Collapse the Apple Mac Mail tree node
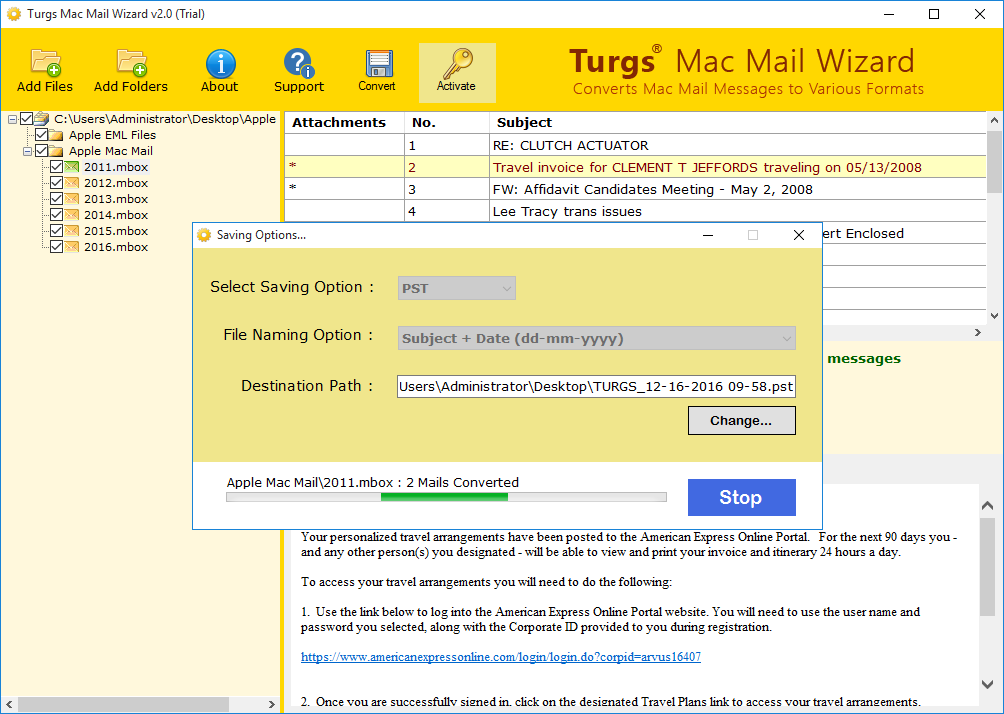Viewport: 1004px width, 714px height. 28,151
